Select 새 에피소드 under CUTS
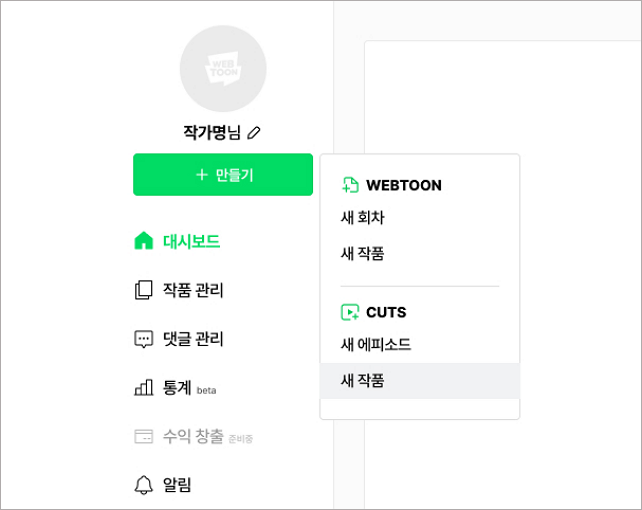 (x=376, y=345)
